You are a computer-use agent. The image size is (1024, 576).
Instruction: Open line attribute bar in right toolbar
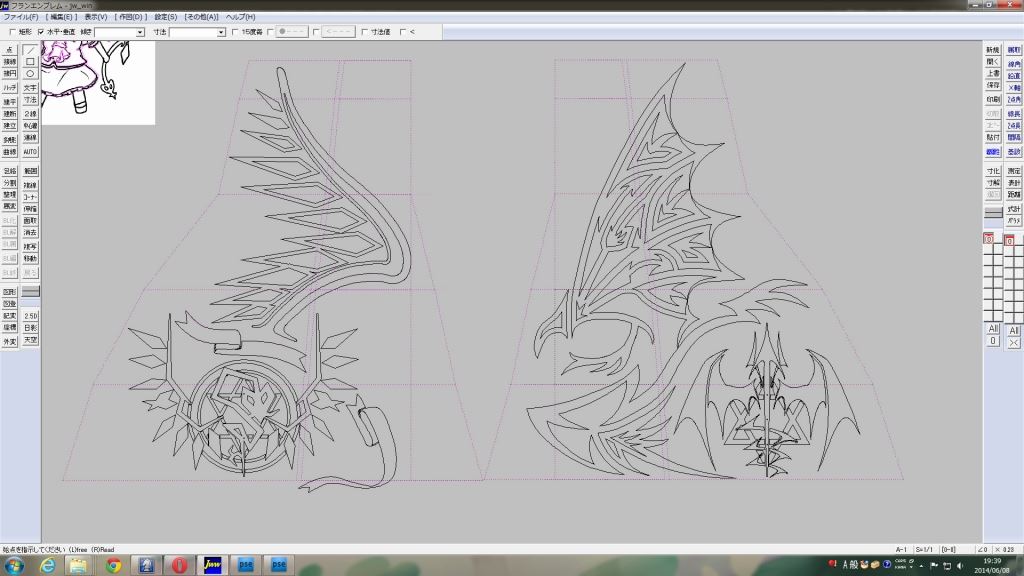pyautogui.click(x=993, y=213)
